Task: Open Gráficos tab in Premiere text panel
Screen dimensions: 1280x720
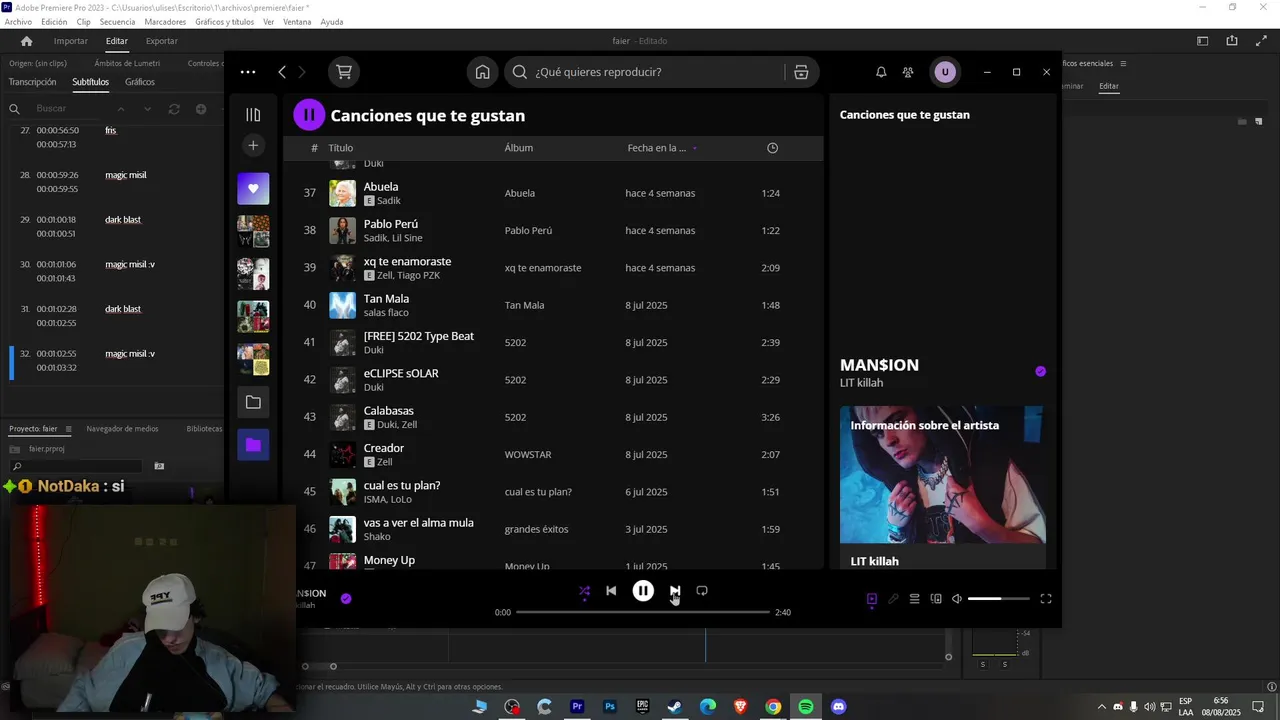Action: click(x=140, y=82)
